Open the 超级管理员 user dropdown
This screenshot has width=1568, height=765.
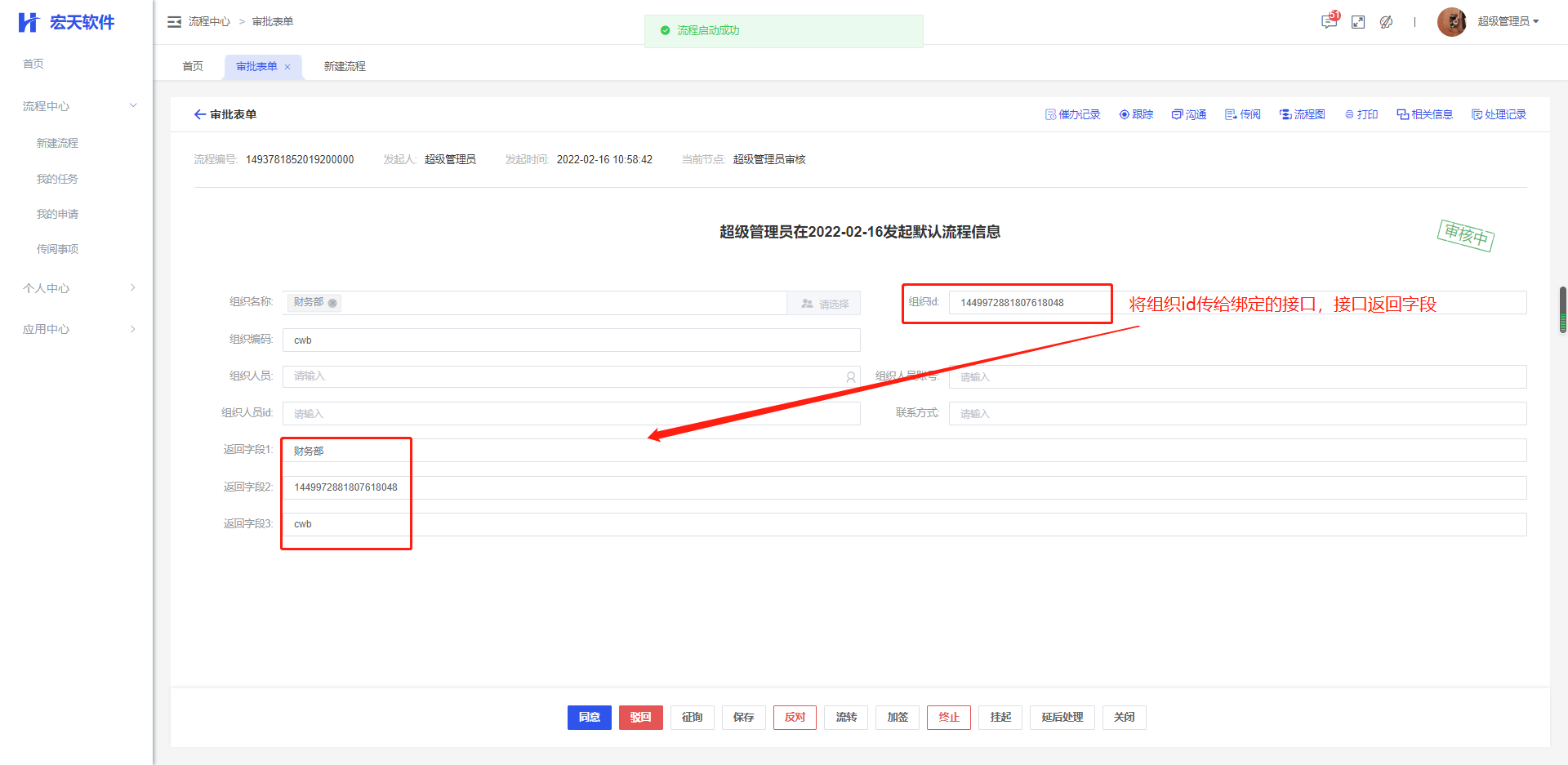[x=1508, y=22]
